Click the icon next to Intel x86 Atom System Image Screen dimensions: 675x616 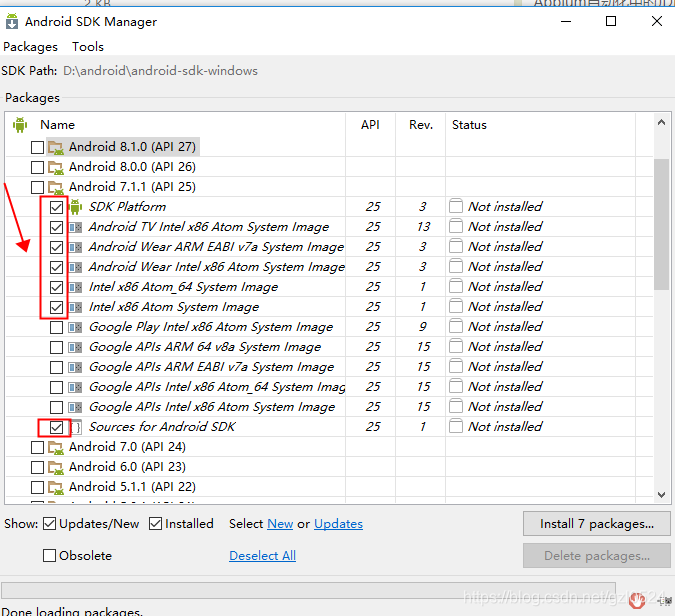[x=75, y=307]
